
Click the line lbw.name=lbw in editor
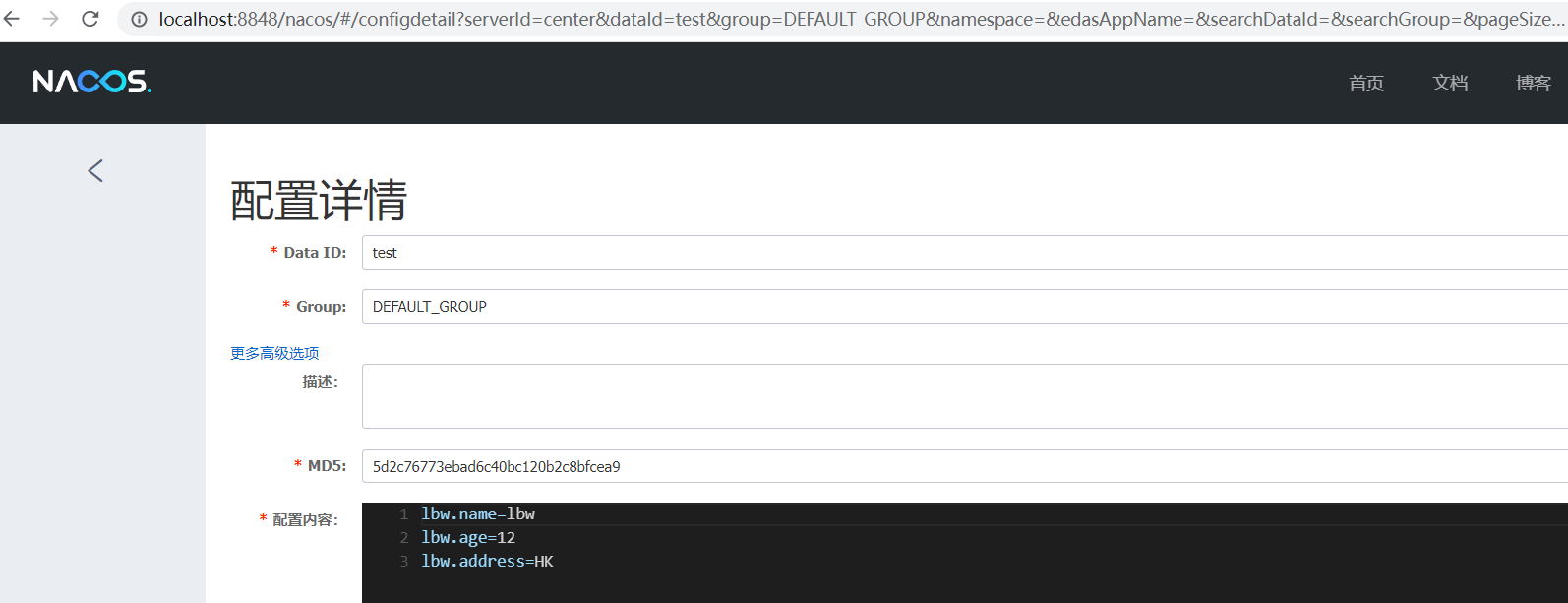pos(478,513)
